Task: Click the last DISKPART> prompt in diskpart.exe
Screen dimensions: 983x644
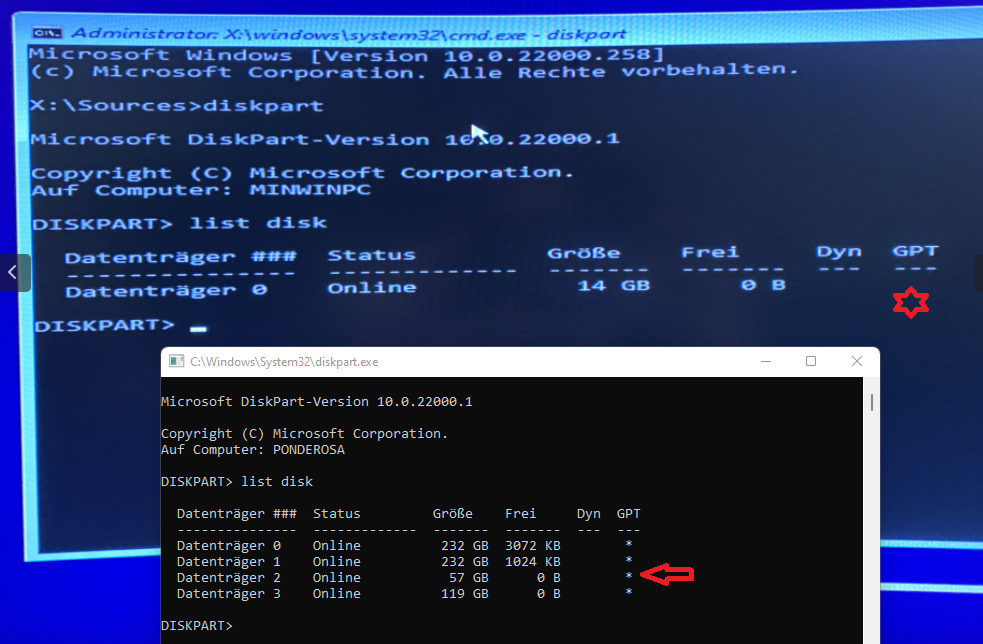Action: (x=197, y=626)
